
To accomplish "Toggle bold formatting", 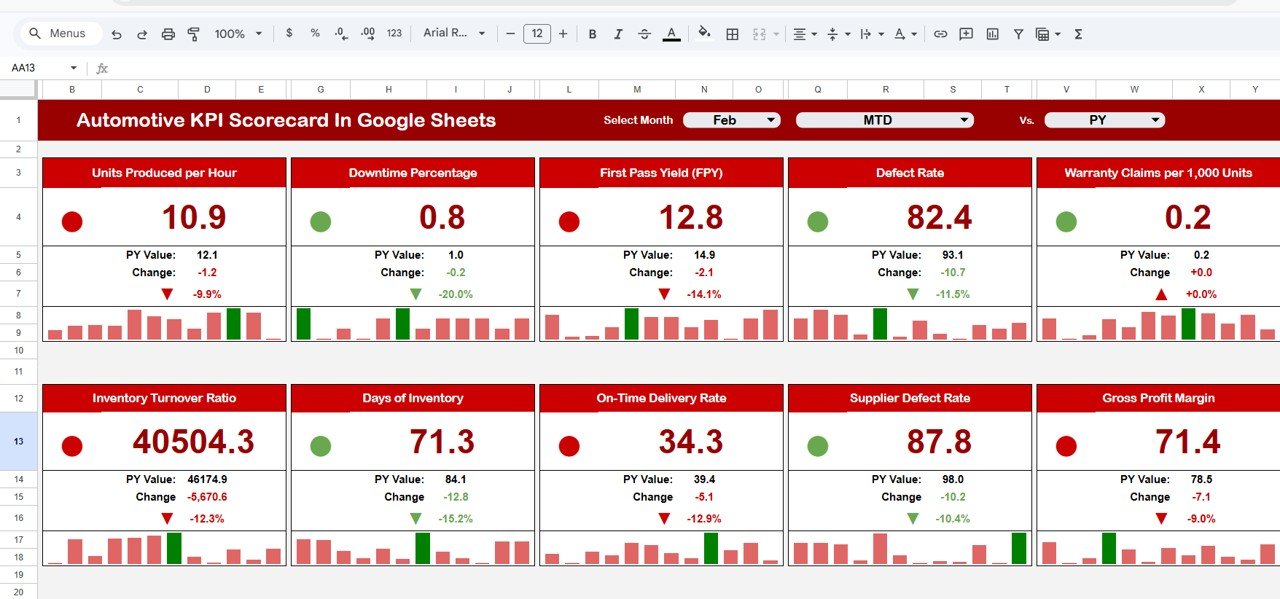I will click(592, 34).
